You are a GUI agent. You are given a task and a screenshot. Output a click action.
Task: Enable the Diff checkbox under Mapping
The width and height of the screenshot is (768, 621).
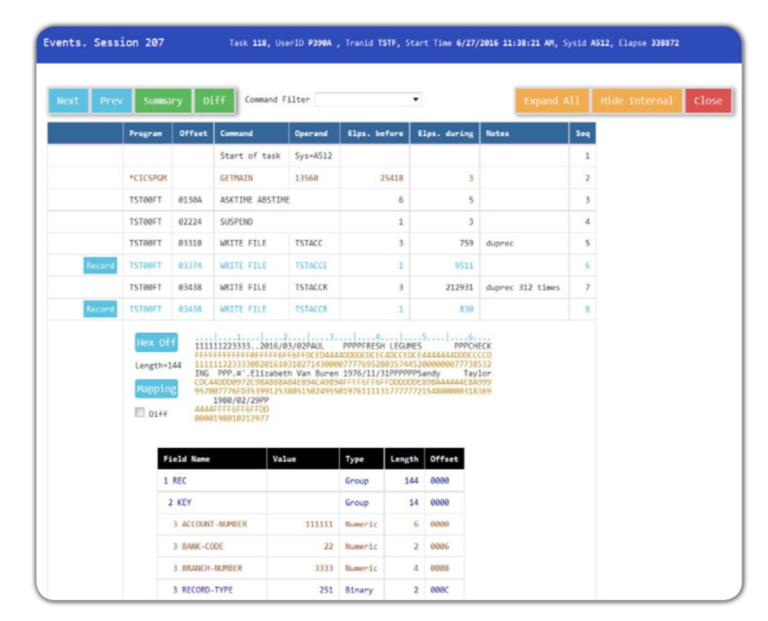pos(139,412)
